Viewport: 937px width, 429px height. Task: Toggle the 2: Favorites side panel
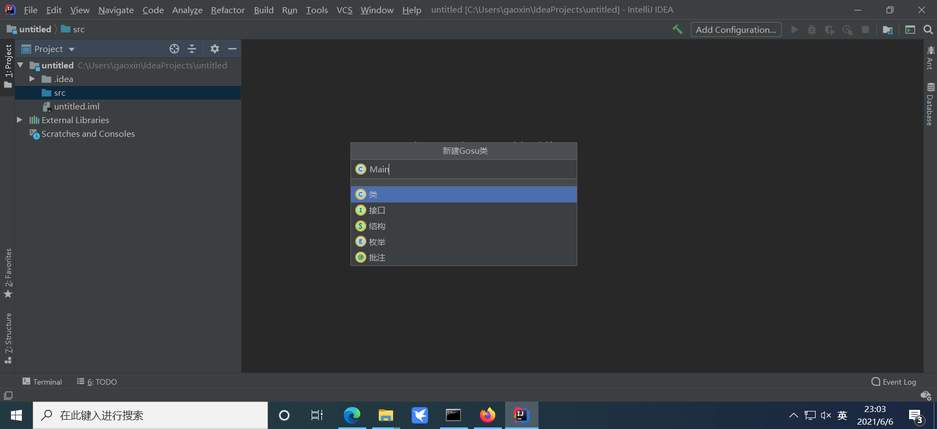[8, 273]
